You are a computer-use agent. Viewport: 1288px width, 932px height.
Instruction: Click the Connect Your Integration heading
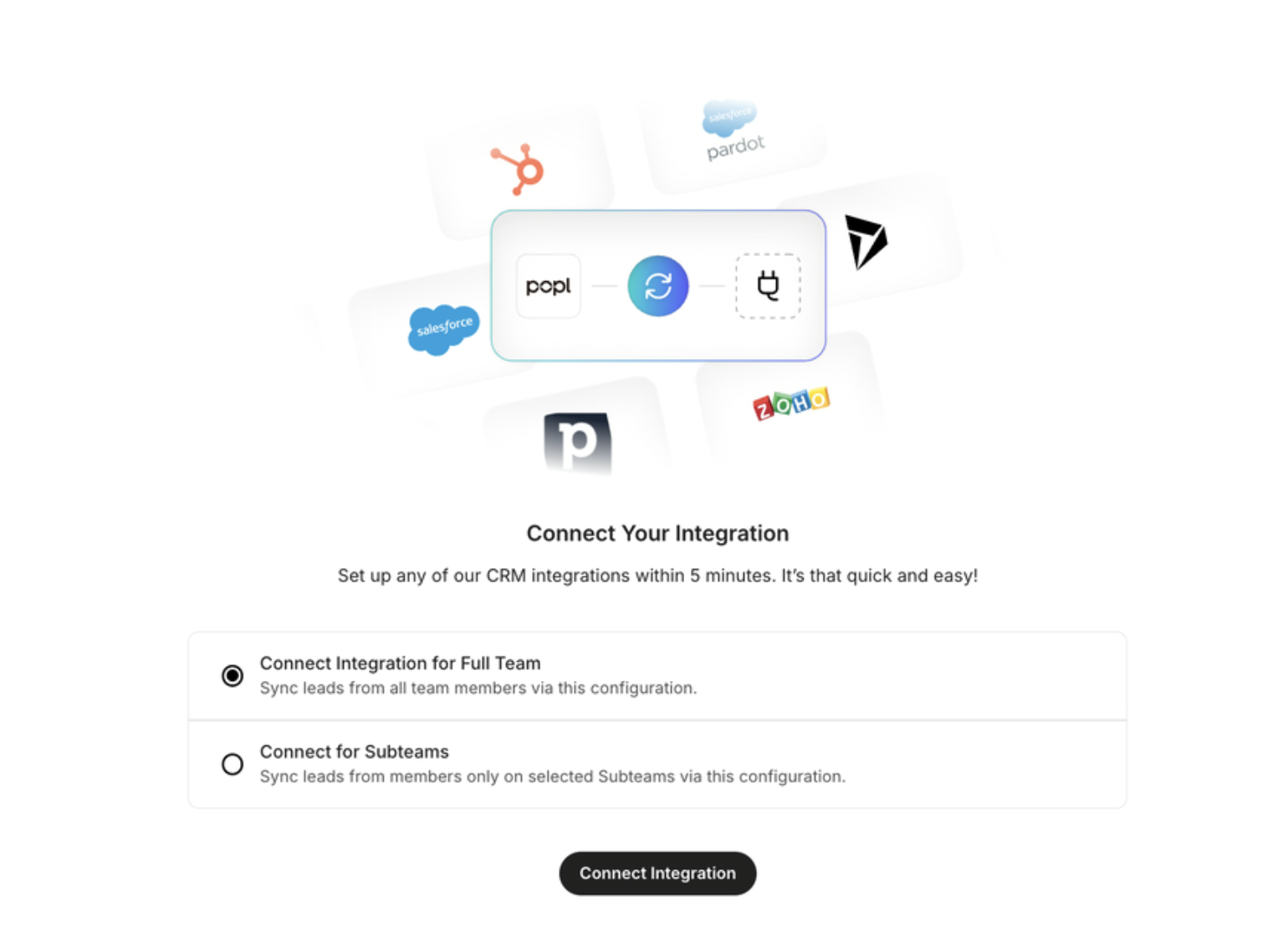point(657,533)
